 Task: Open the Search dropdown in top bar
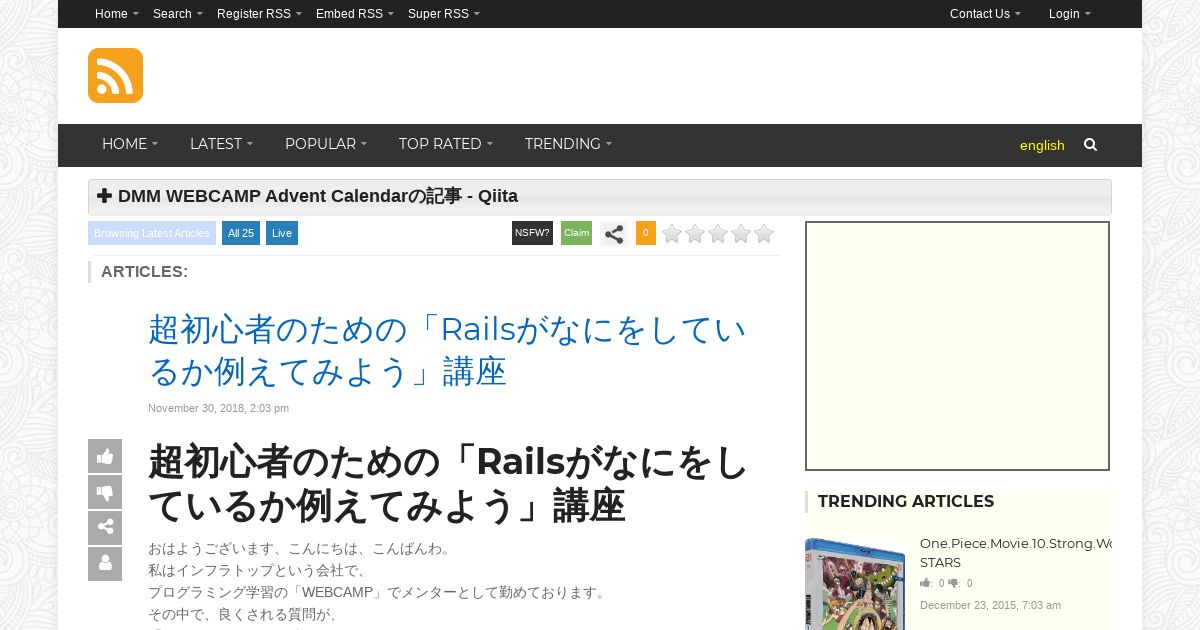click(178, 14)
